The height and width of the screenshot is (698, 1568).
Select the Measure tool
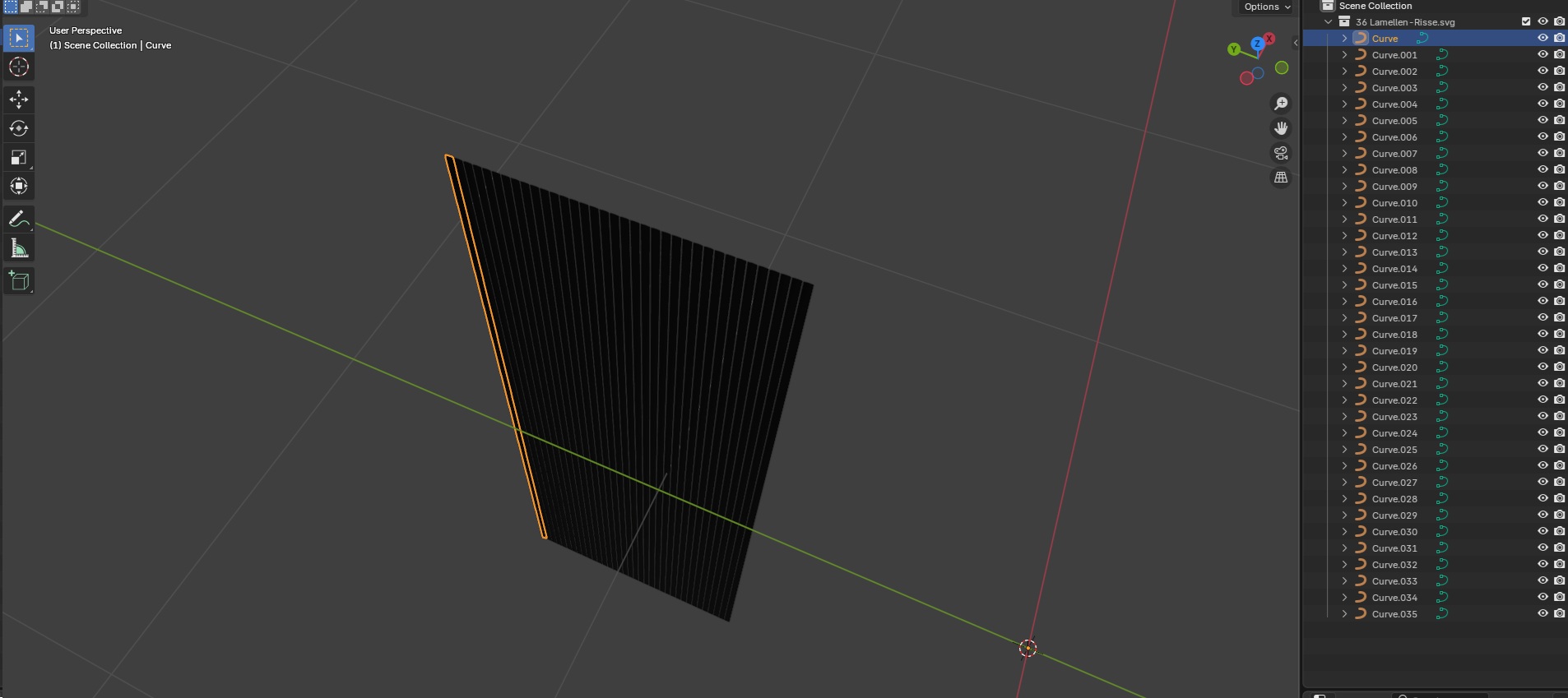19,248
